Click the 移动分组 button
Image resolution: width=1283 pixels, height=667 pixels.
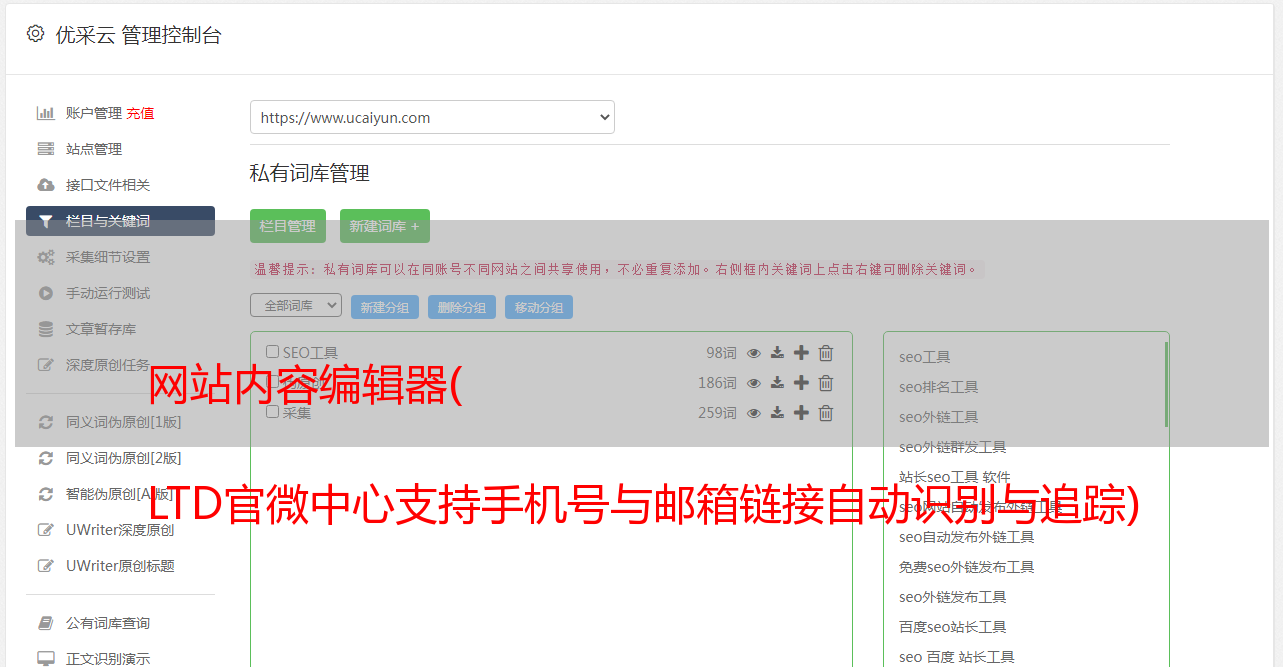(x=539, y=307)
